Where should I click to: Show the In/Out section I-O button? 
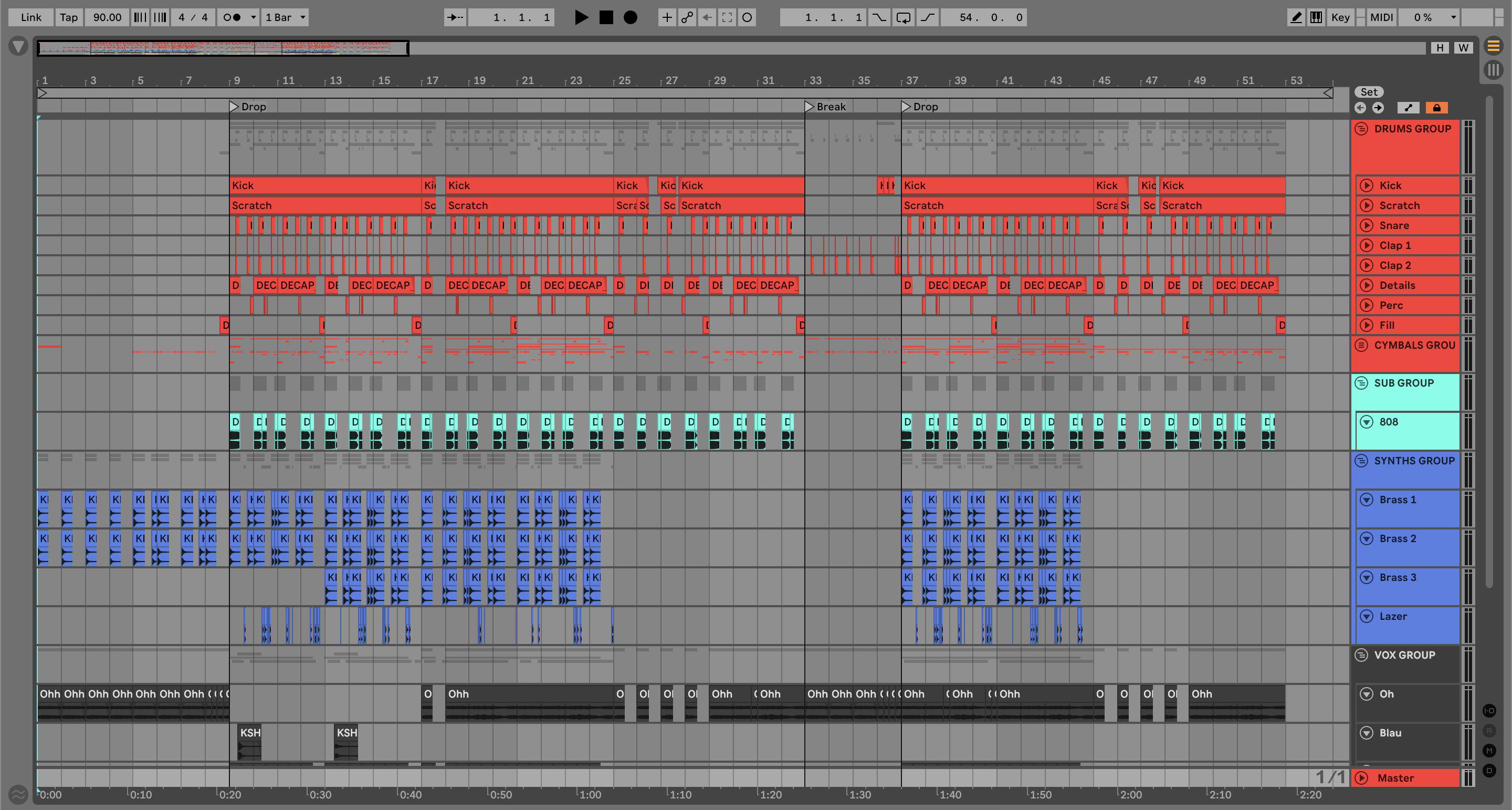[x=1489, y=710]
